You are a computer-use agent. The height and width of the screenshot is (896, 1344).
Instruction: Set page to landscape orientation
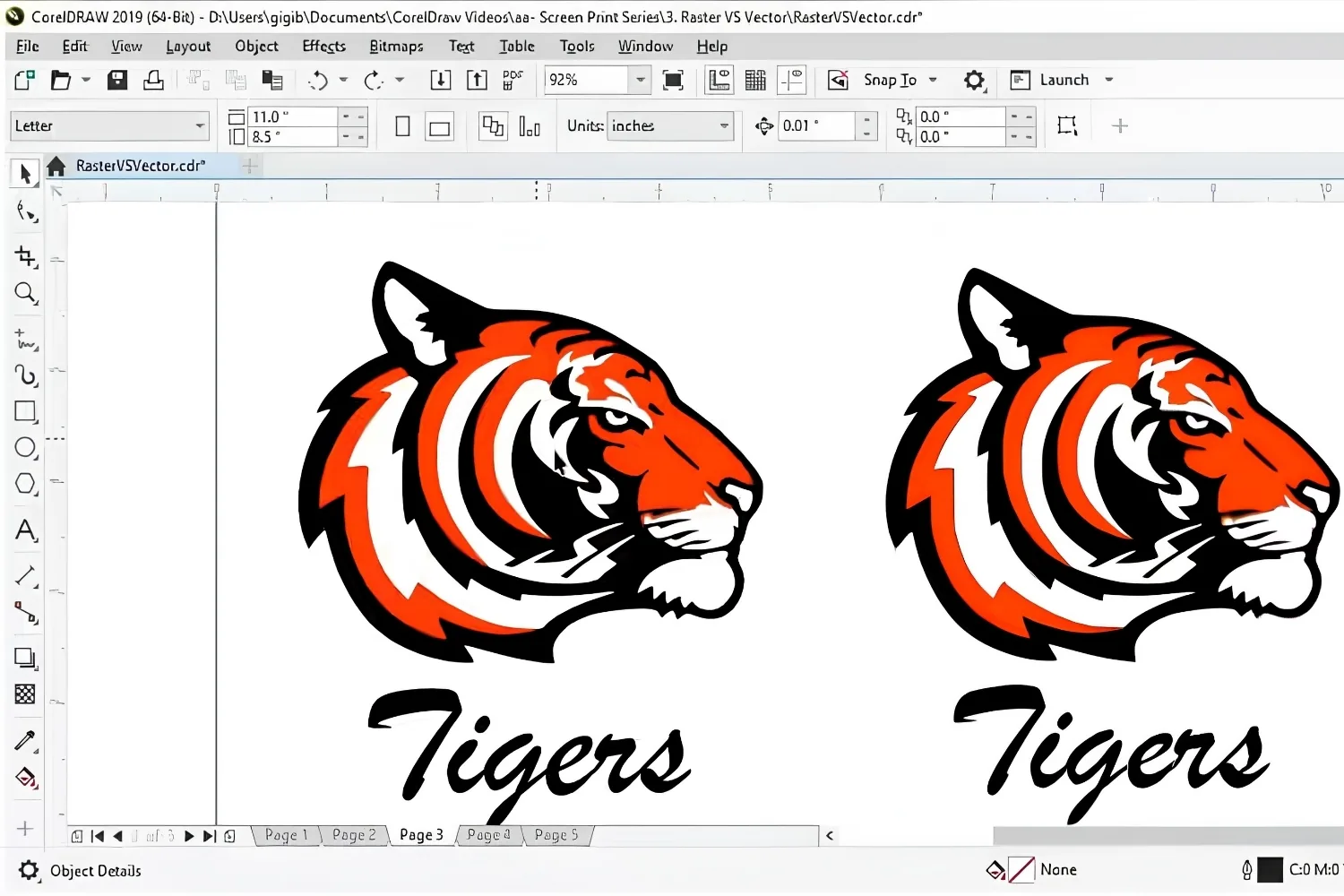pos(439,126)
